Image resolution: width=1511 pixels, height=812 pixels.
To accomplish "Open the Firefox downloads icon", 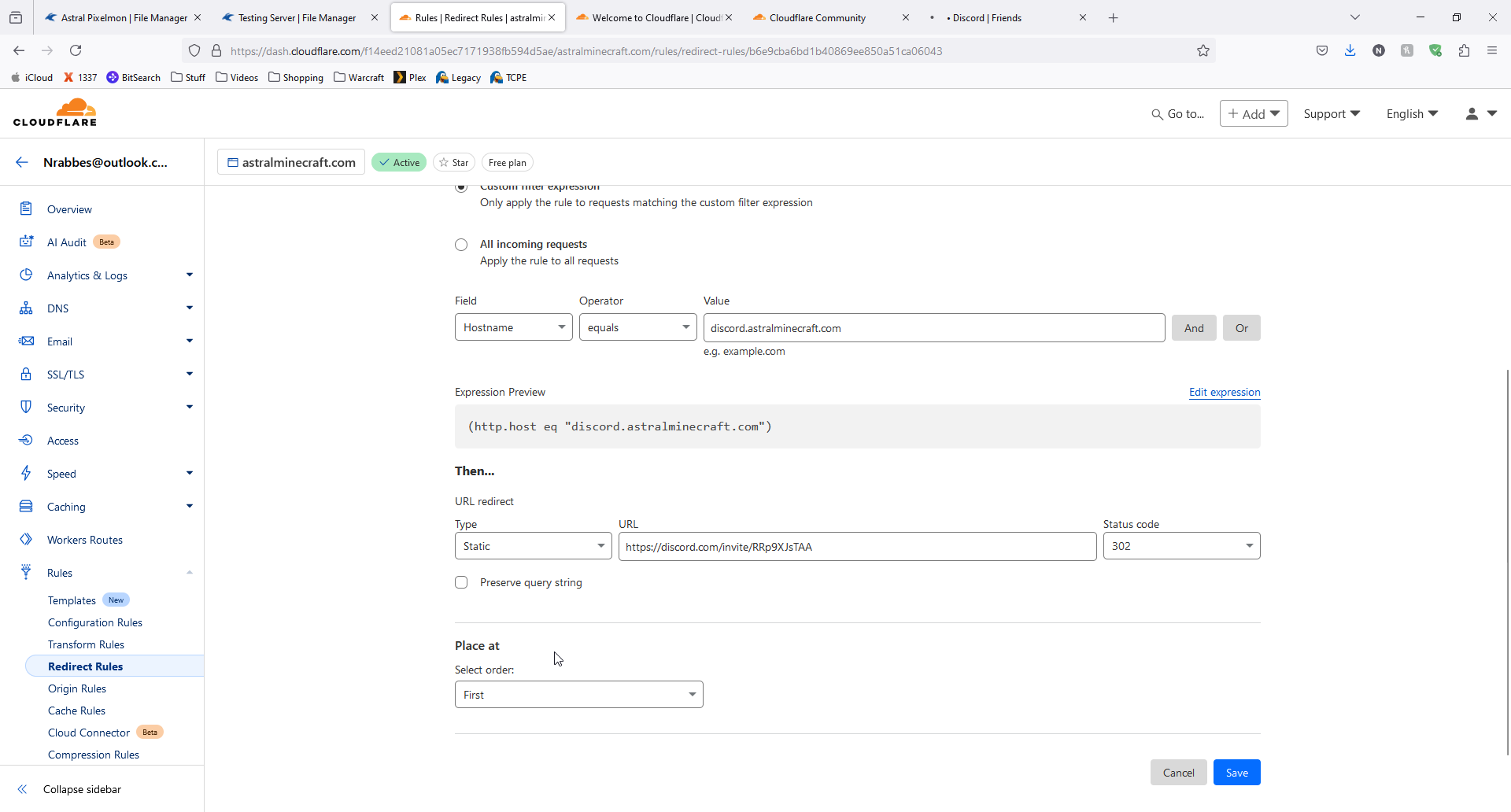I will point(1350,51).
